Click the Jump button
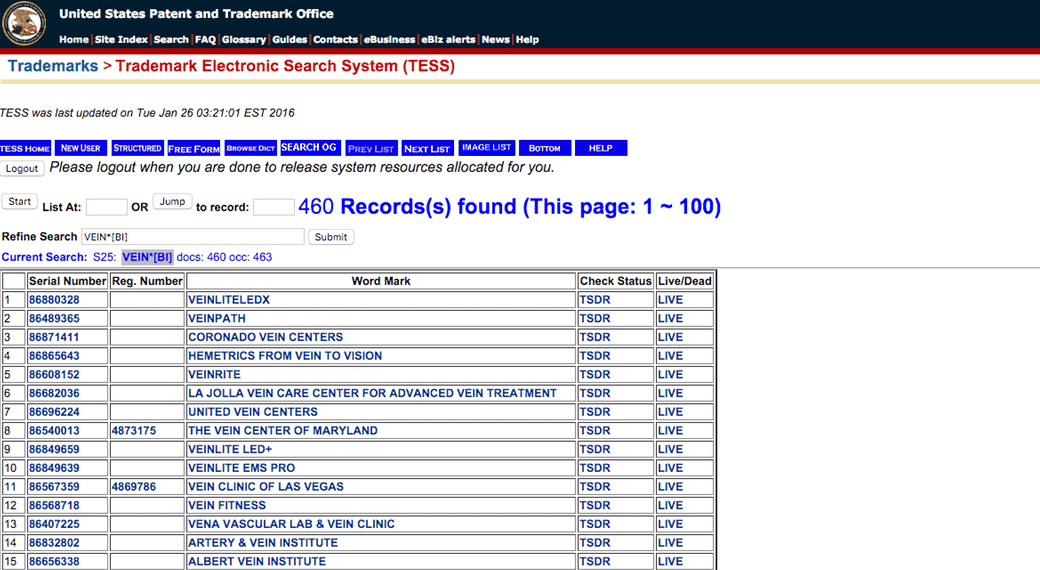 pyautogui.click(x=172, y=202)
